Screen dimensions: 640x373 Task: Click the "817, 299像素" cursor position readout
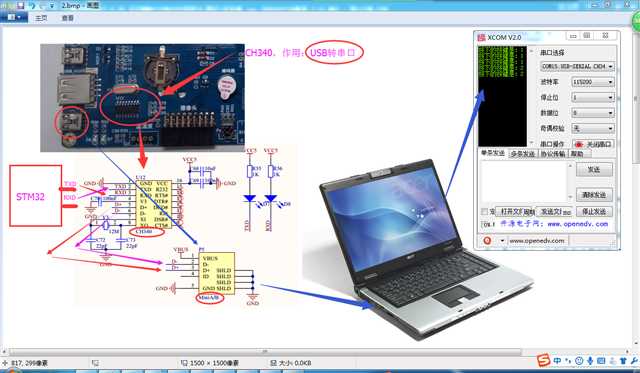tap(29, 363)
